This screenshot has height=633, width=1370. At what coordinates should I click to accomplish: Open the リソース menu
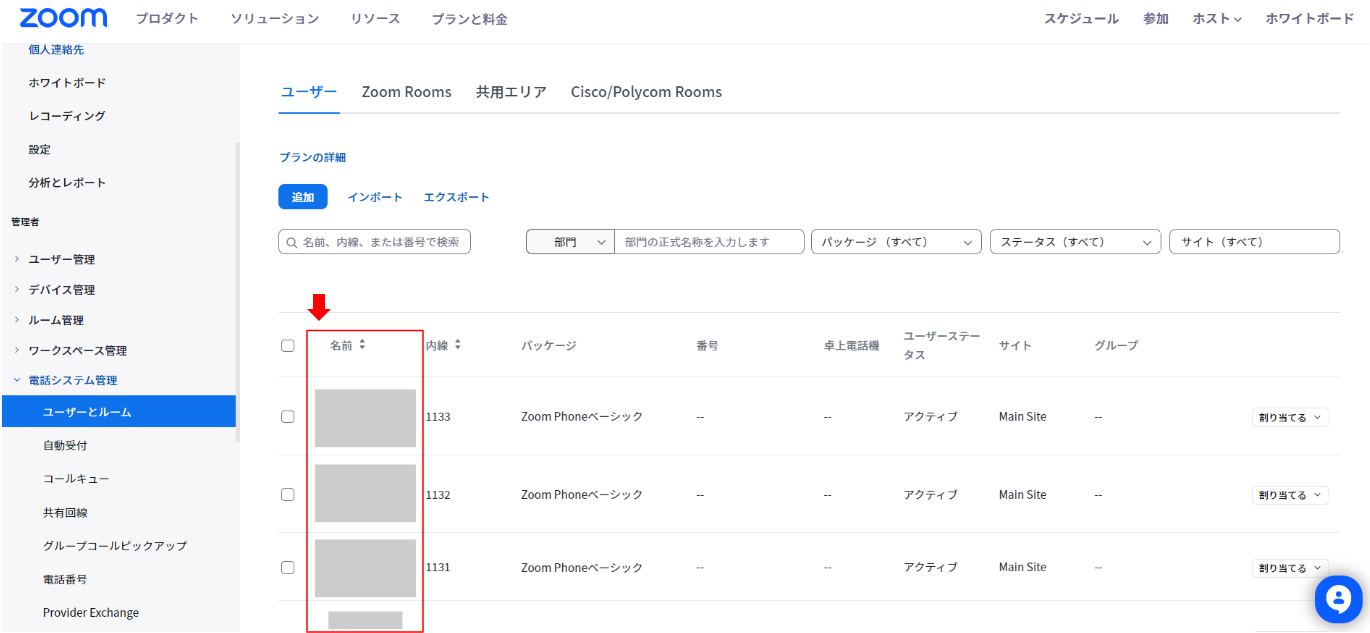coord(375,19)
